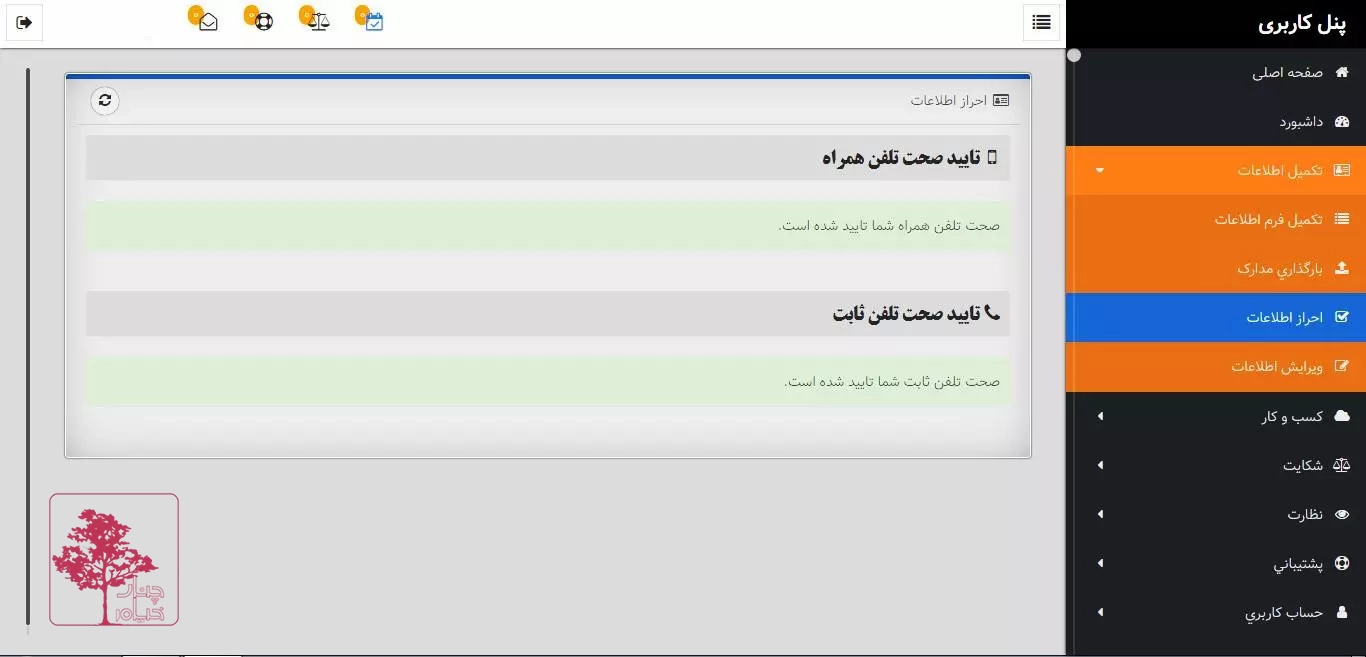Click the landline phone icon in the heading
This screenshot has width=1366, height=657.
point(992,313)
